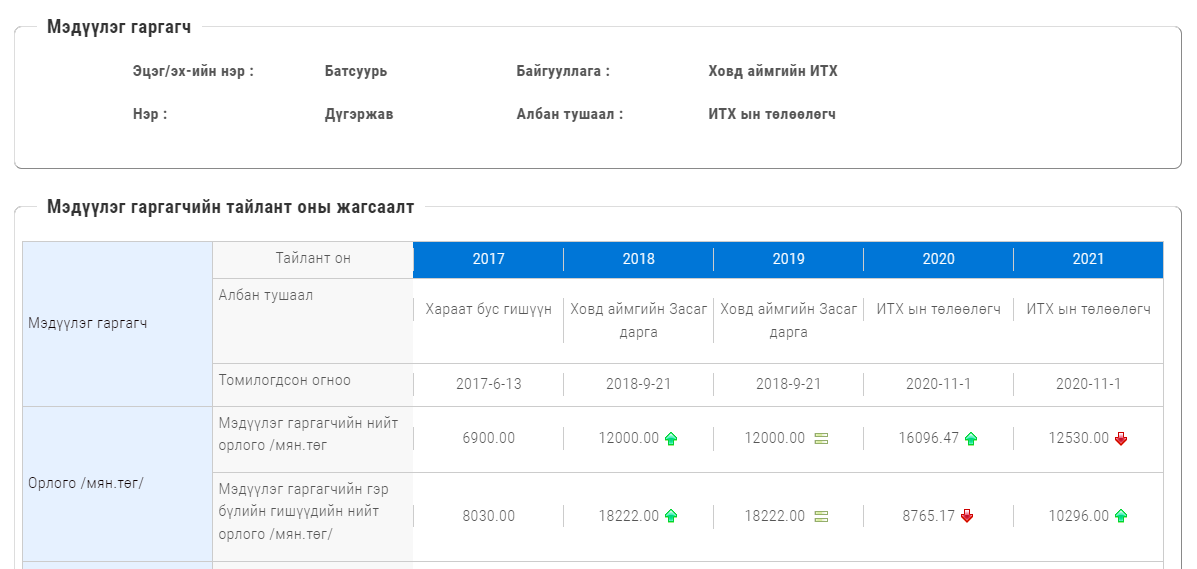This screenshot has height=569, width=1197.
Task: Click red down arrow next to 8765.17
Action: tap(967, 516)
